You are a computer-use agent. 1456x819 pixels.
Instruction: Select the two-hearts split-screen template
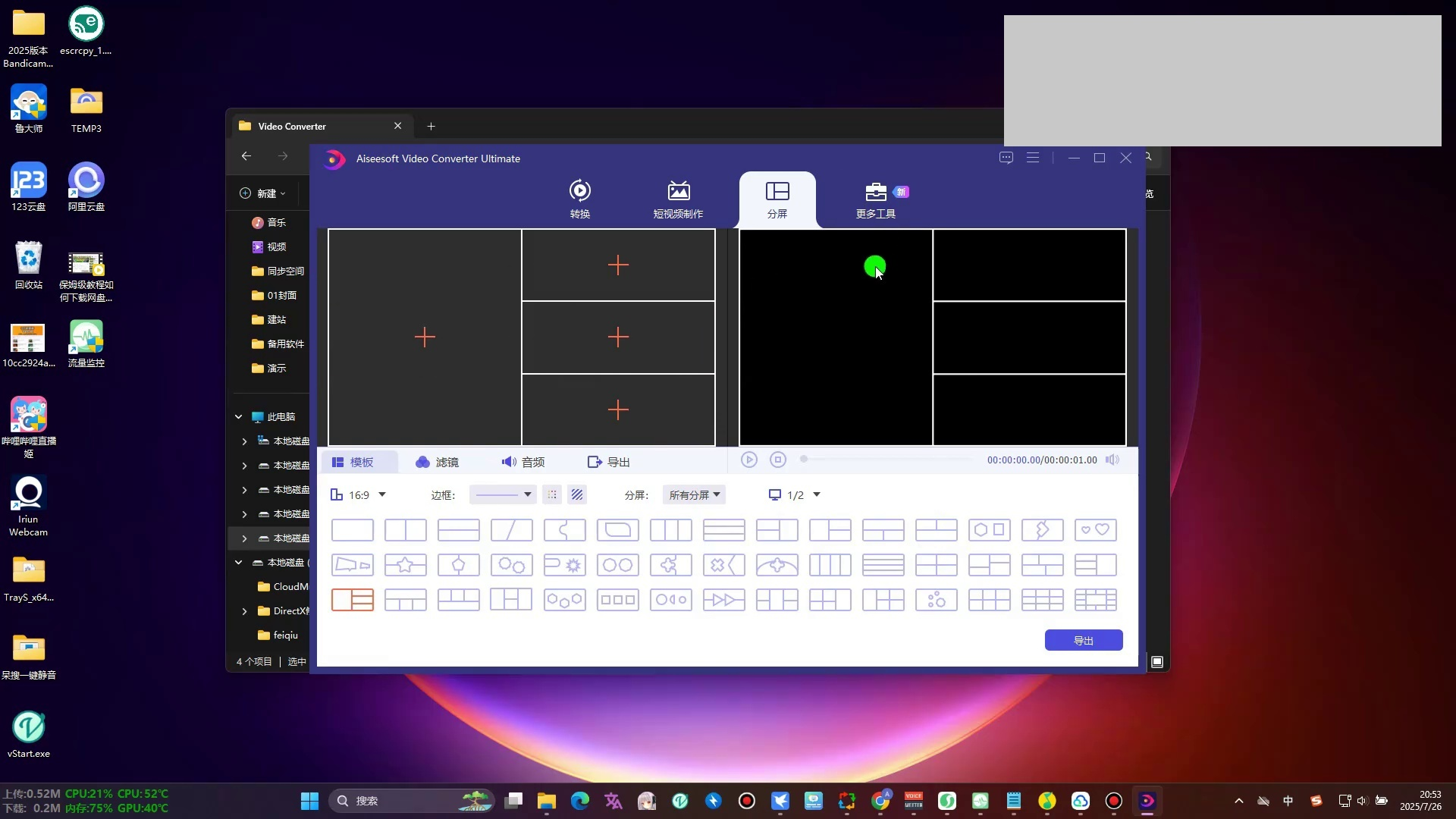[1095, 530]
